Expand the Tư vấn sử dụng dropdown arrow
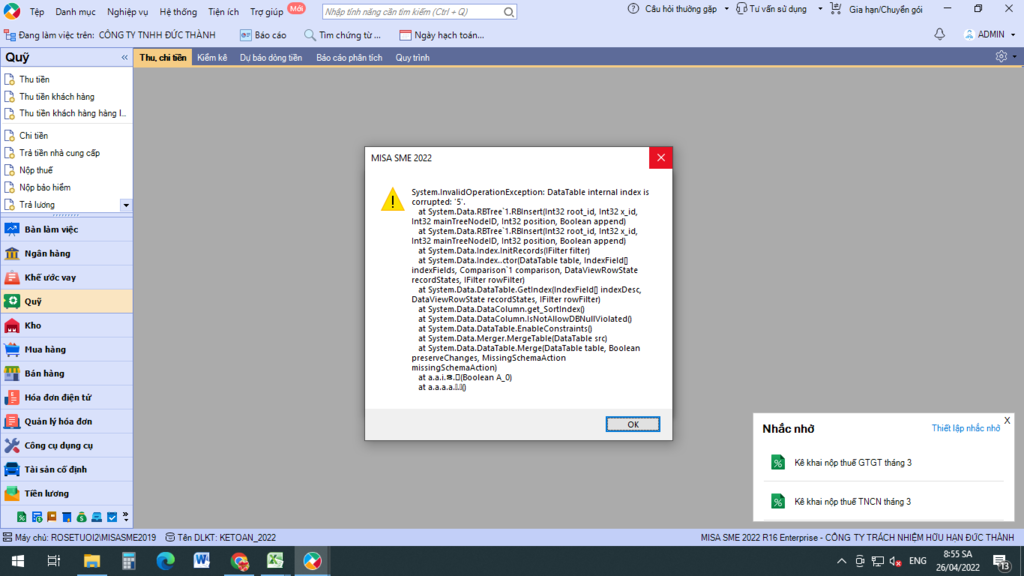 point(820,9)
